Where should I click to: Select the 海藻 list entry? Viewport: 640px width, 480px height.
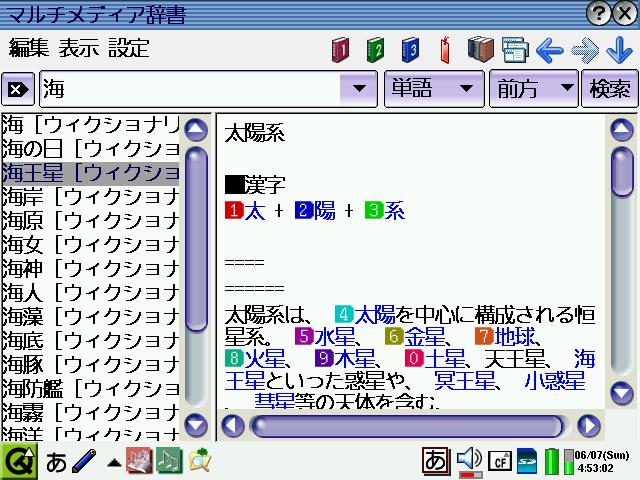(x=91, y=317)
